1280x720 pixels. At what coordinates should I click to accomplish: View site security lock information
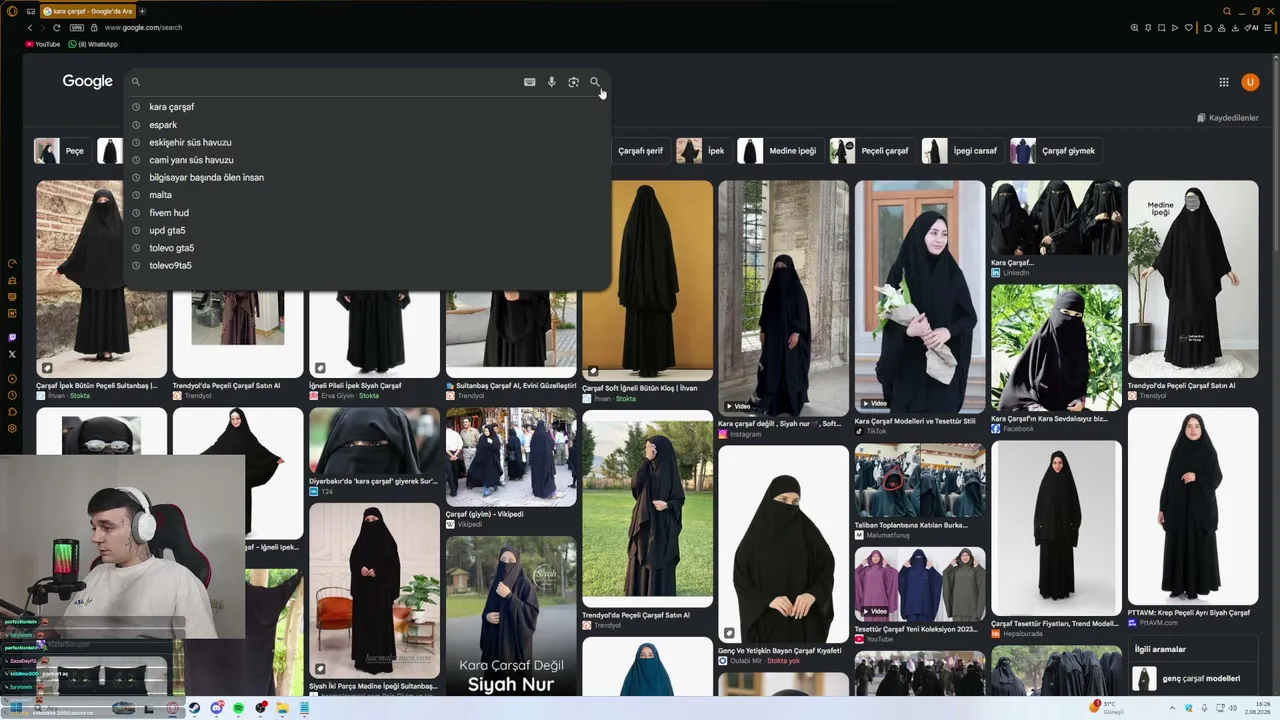(94, 28)
